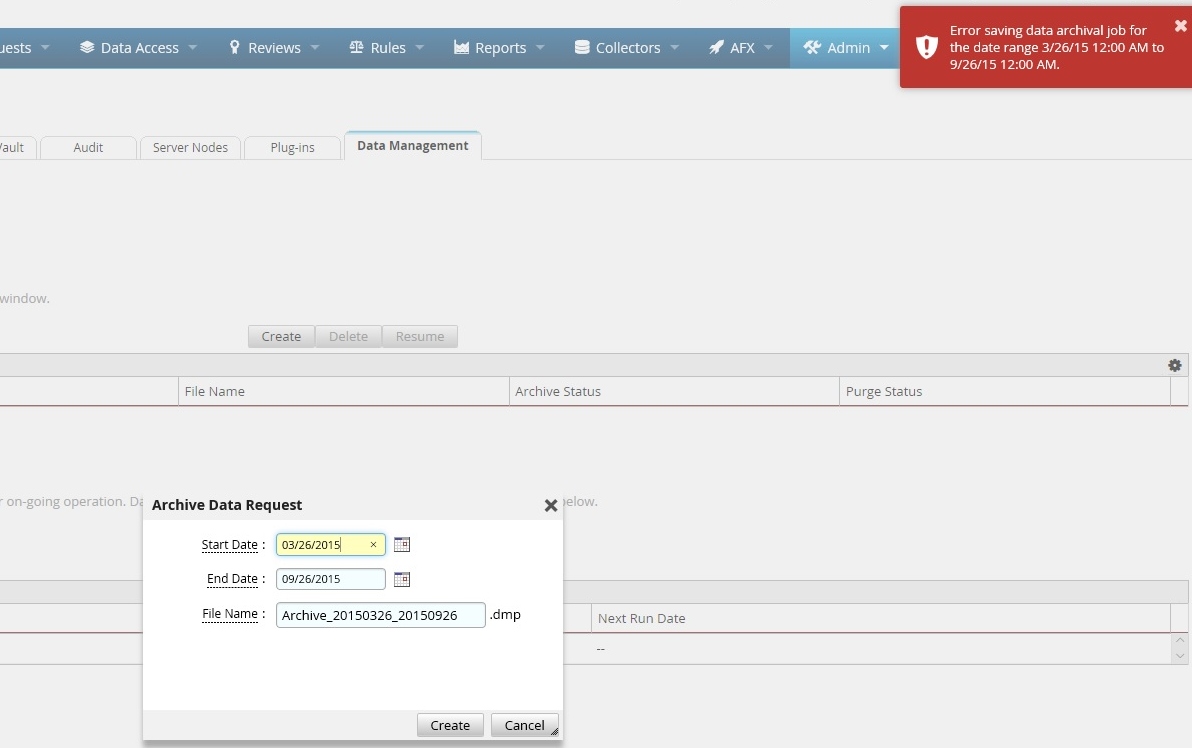The image size is (1192, 748).
Task: Open the Start Date calendar picker
Action: coord(402,545)
